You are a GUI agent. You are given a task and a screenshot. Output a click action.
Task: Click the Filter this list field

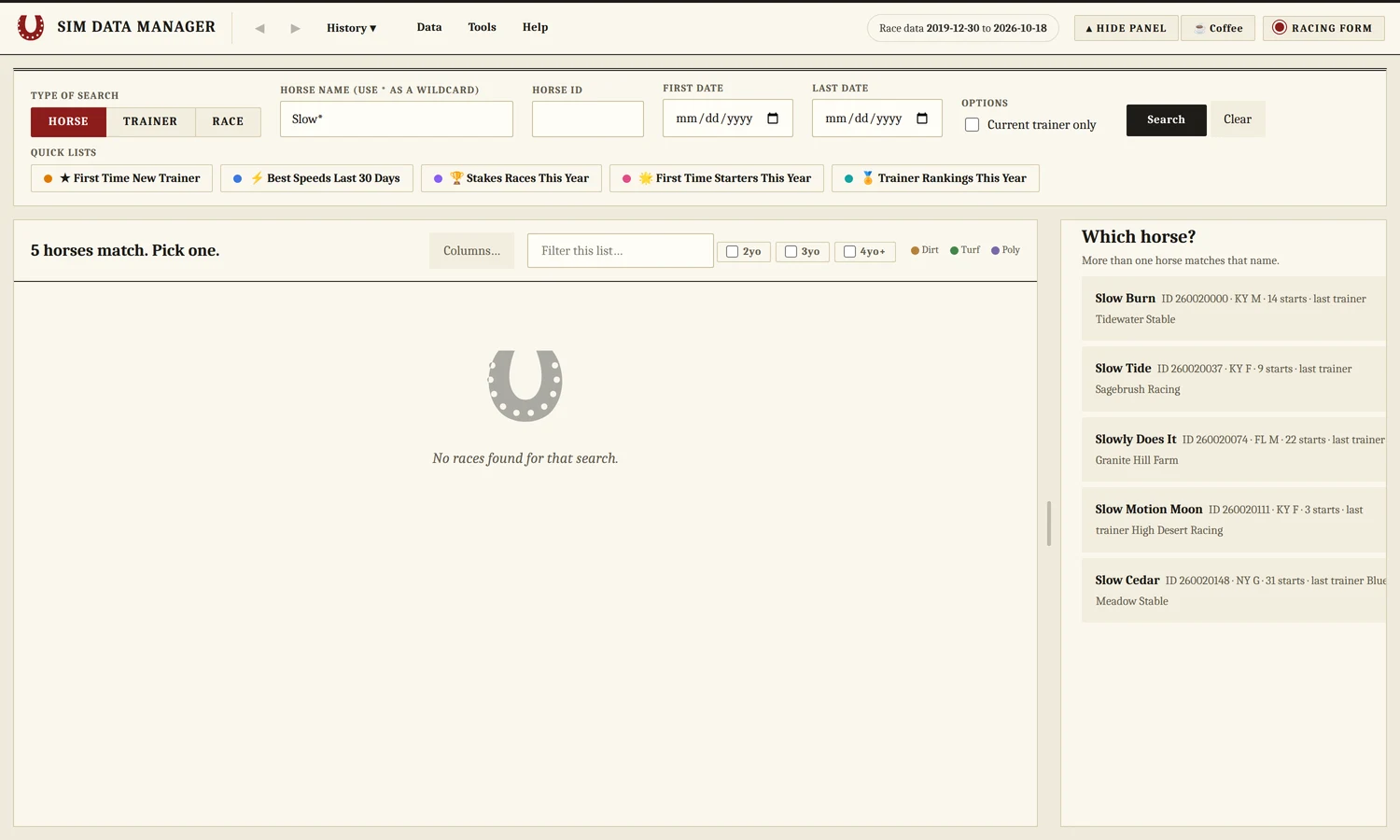pos(621,250)
